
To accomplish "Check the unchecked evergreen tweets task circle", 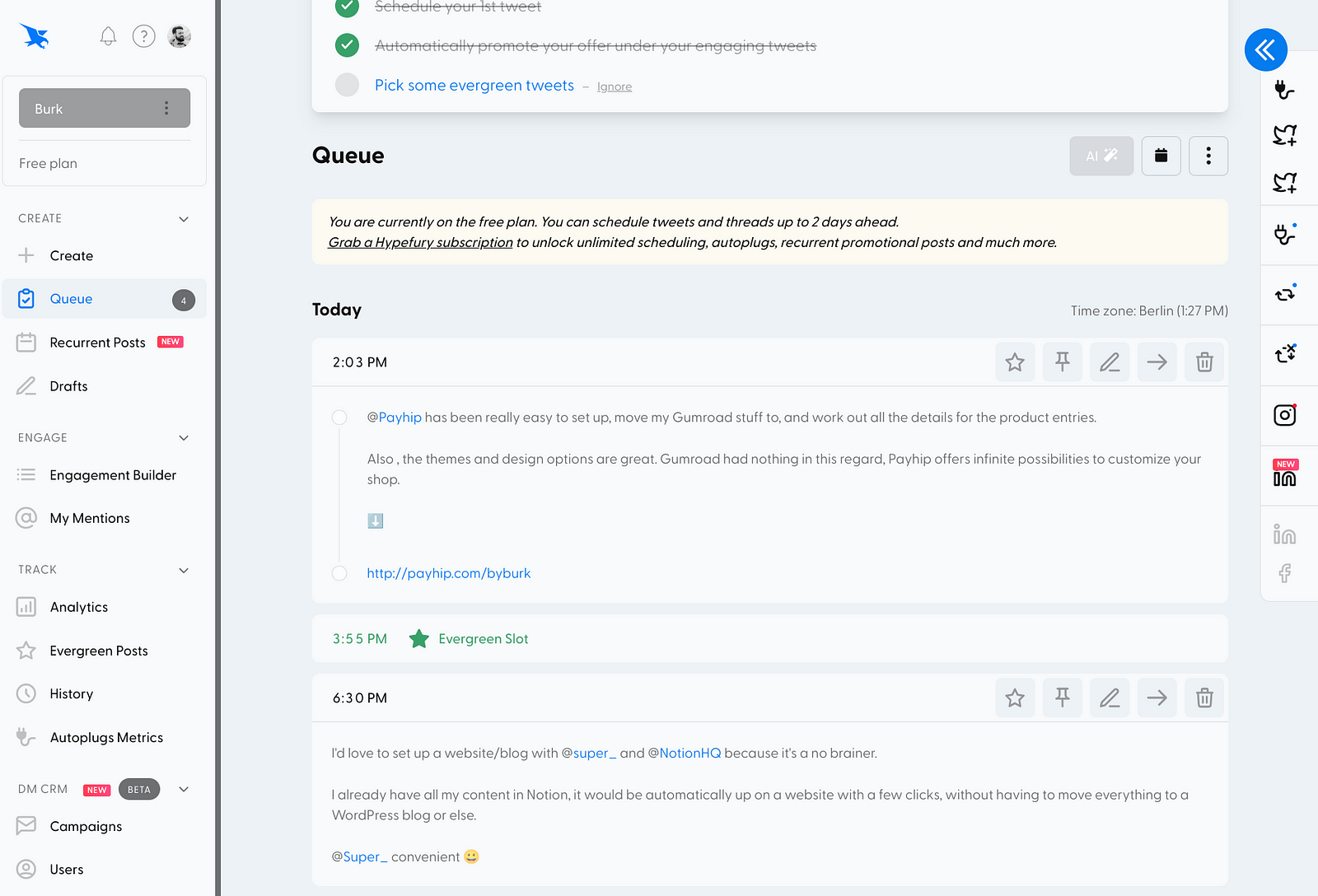I will click(x=348, y=85).
